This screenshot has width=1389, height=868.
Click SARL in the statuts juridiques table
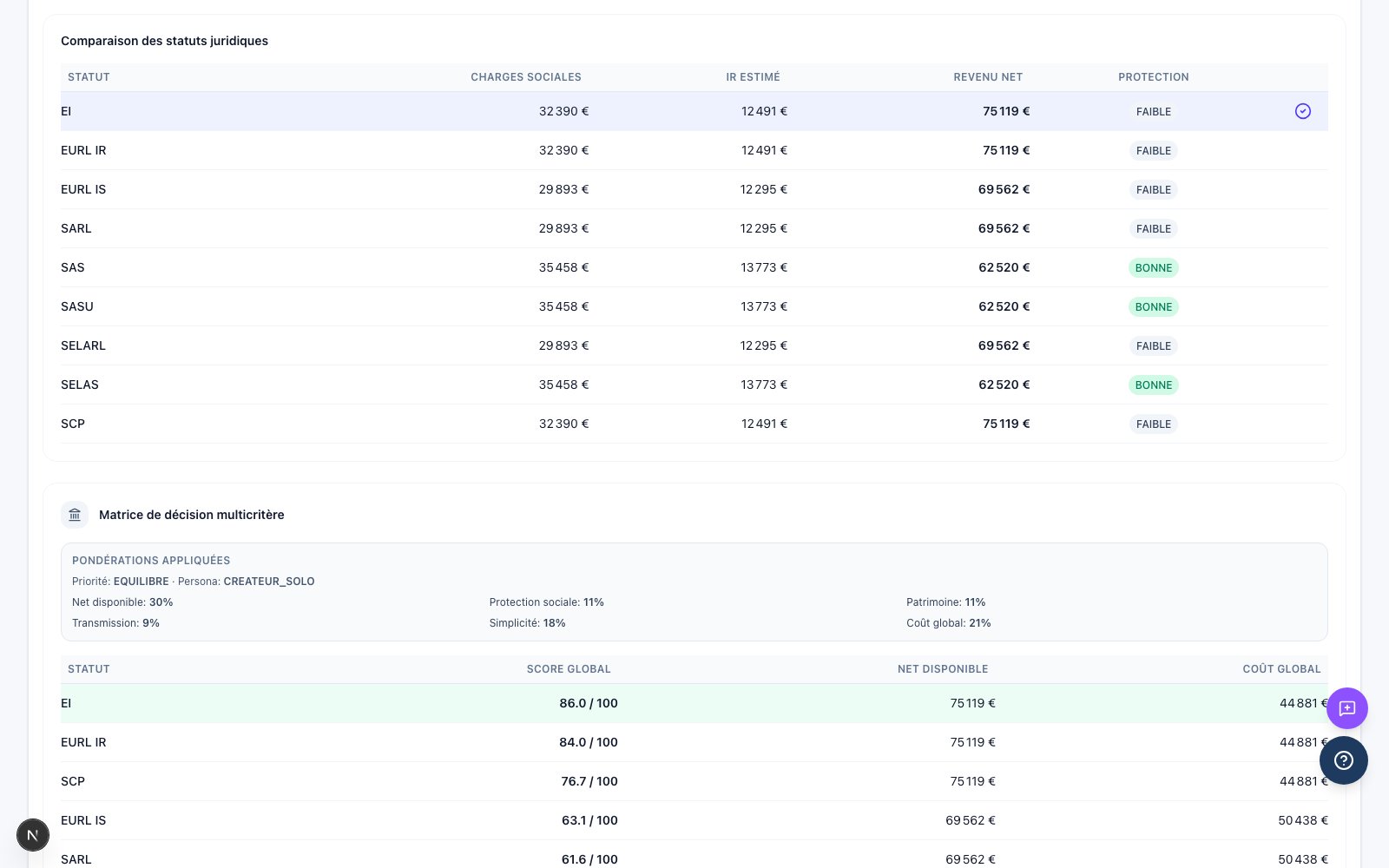click(x=76, y=228)
